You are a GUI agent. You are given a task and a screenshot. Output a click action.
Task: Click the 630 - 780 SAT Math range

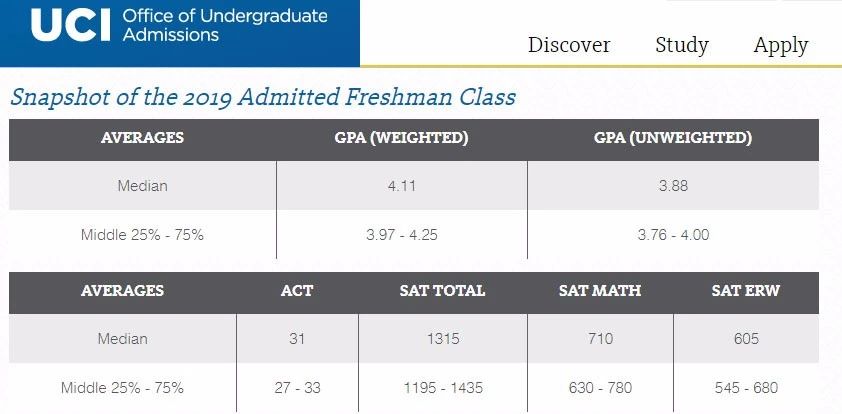(x=600, y=388)
